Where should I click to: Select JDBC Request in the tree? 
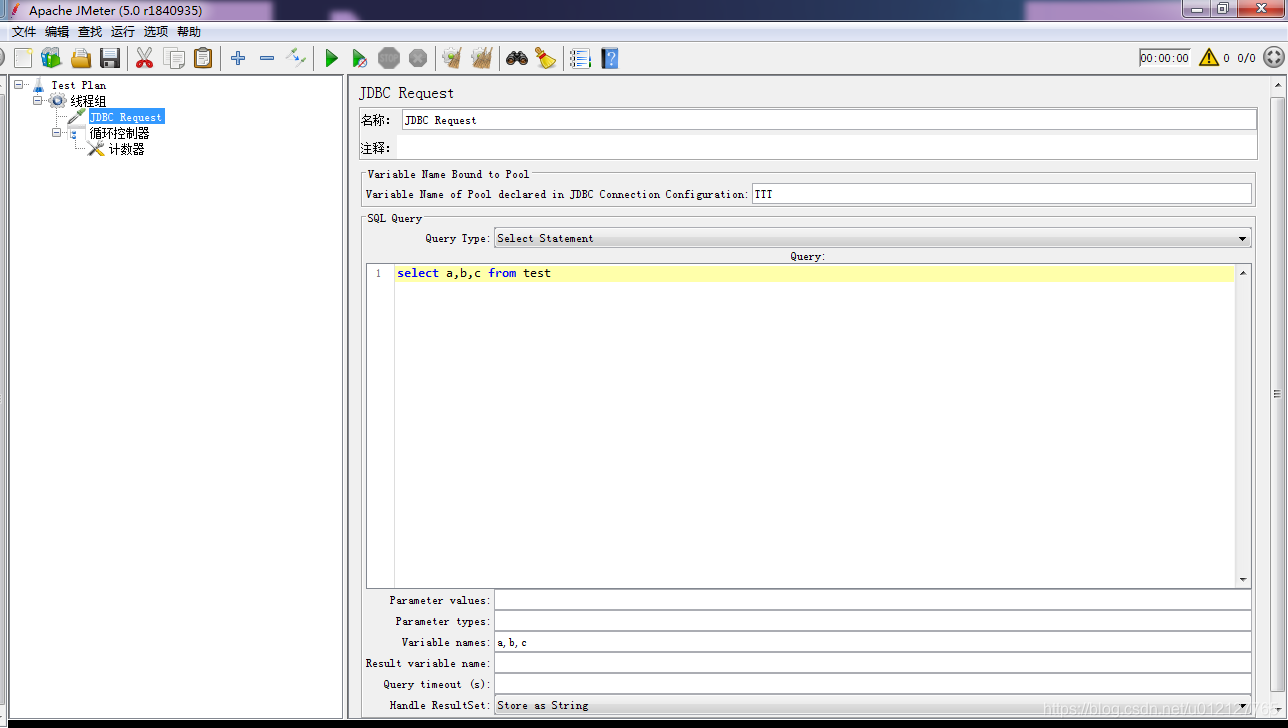pyautogui.click(x=125, y=117)
